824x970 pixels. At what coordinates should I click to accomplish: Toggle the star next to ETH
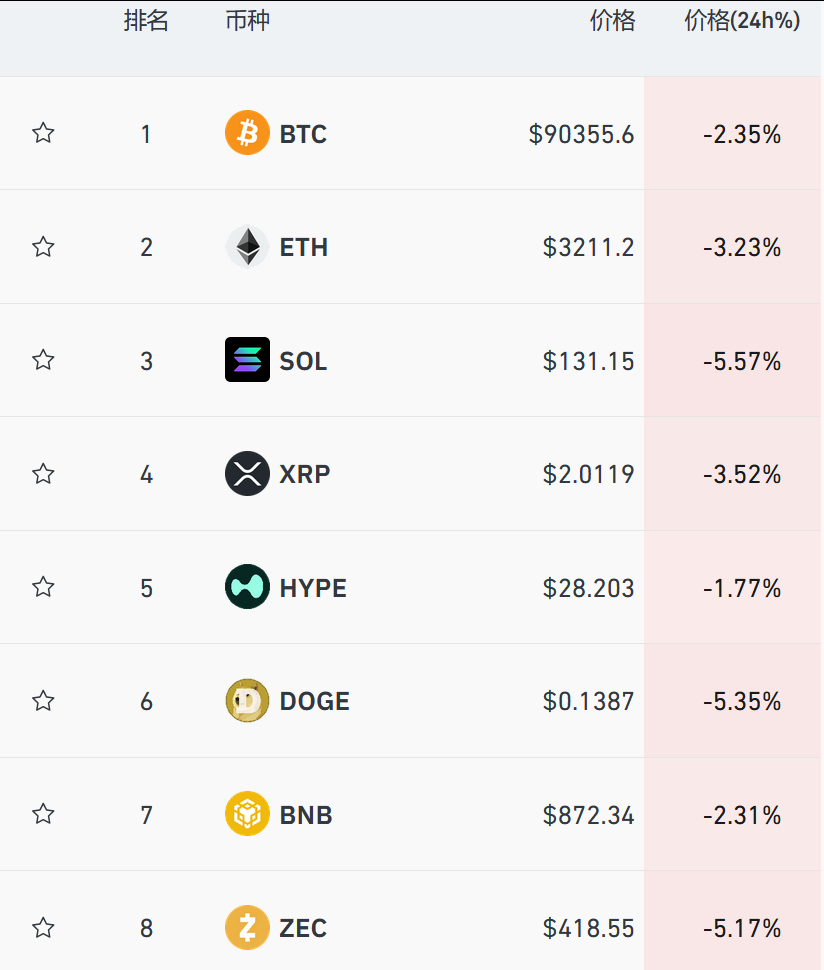click(43, 247)
